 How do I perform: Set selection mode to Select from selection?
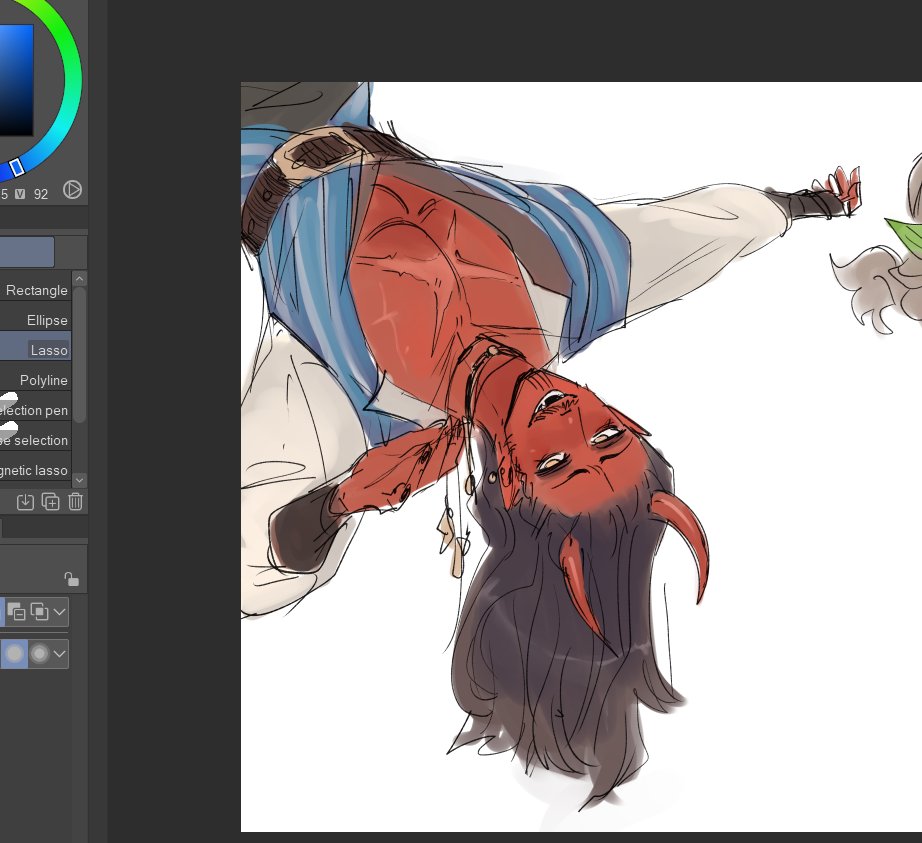point(39,612)
